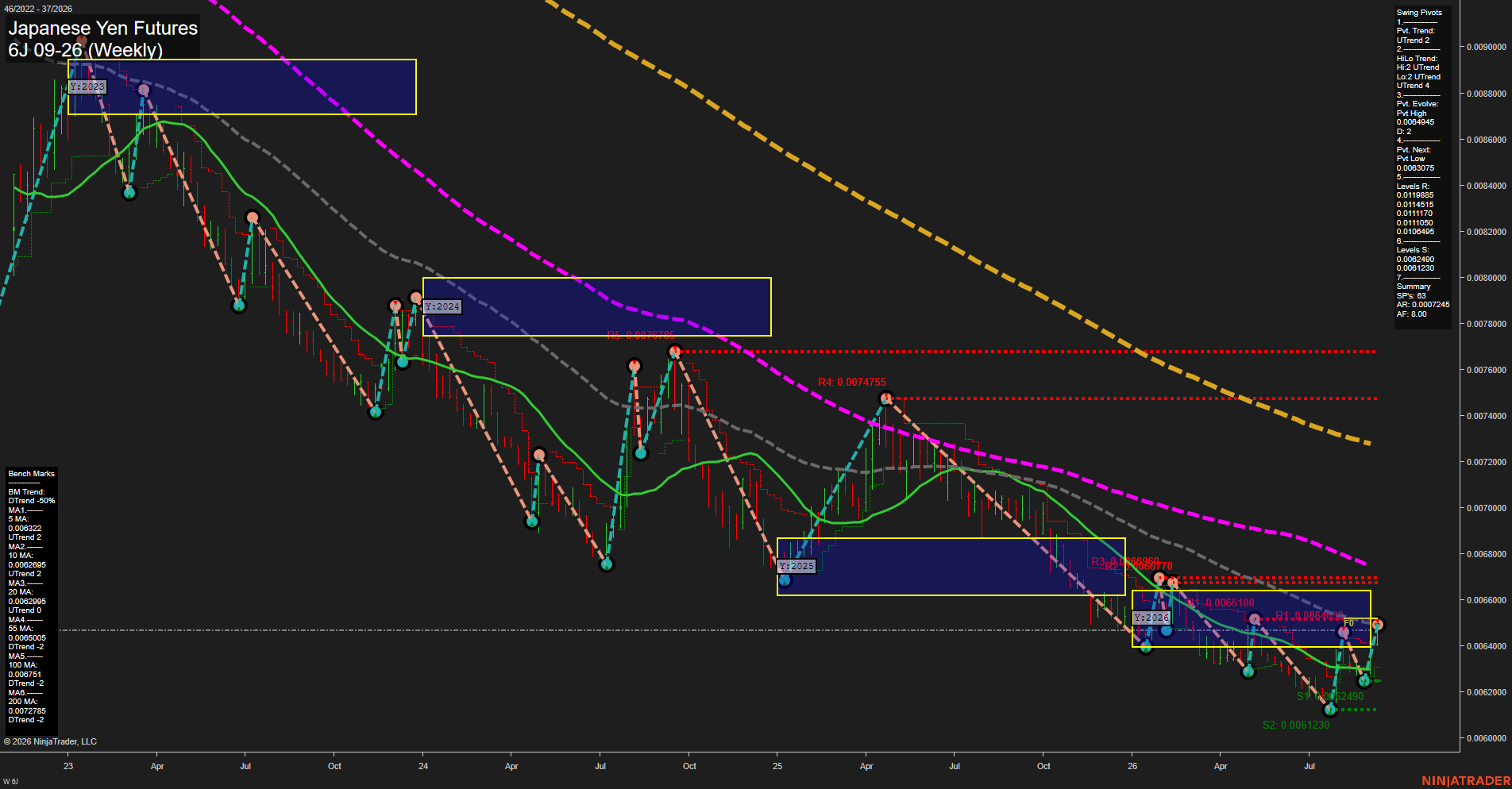Click the 5 MA value 0.006322
The height and width of the screenshot is (789, 1512).
[25, 529]
